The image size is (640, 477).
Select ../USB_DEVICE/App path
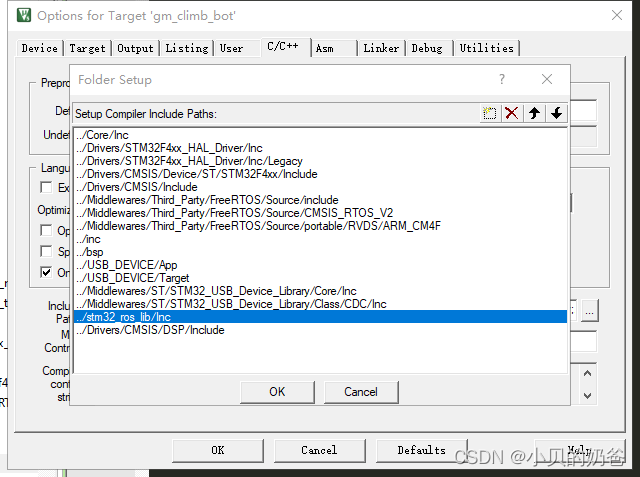pos(320,265)
